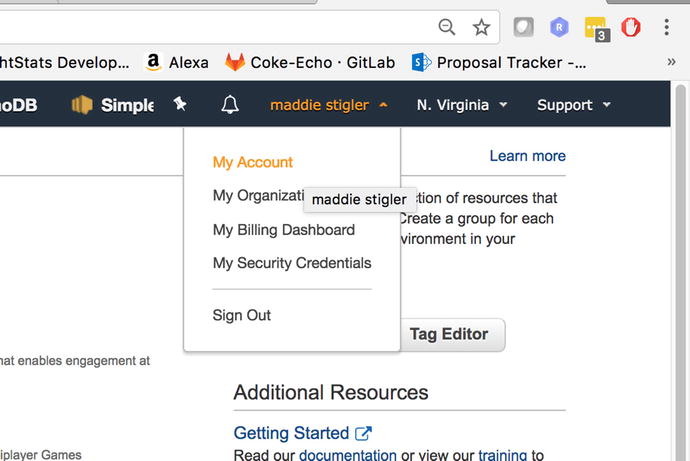Expand the N. Virginia region dropdown
Image resolution: width=690 pixels, height=461 pixels.
[462, 105]
